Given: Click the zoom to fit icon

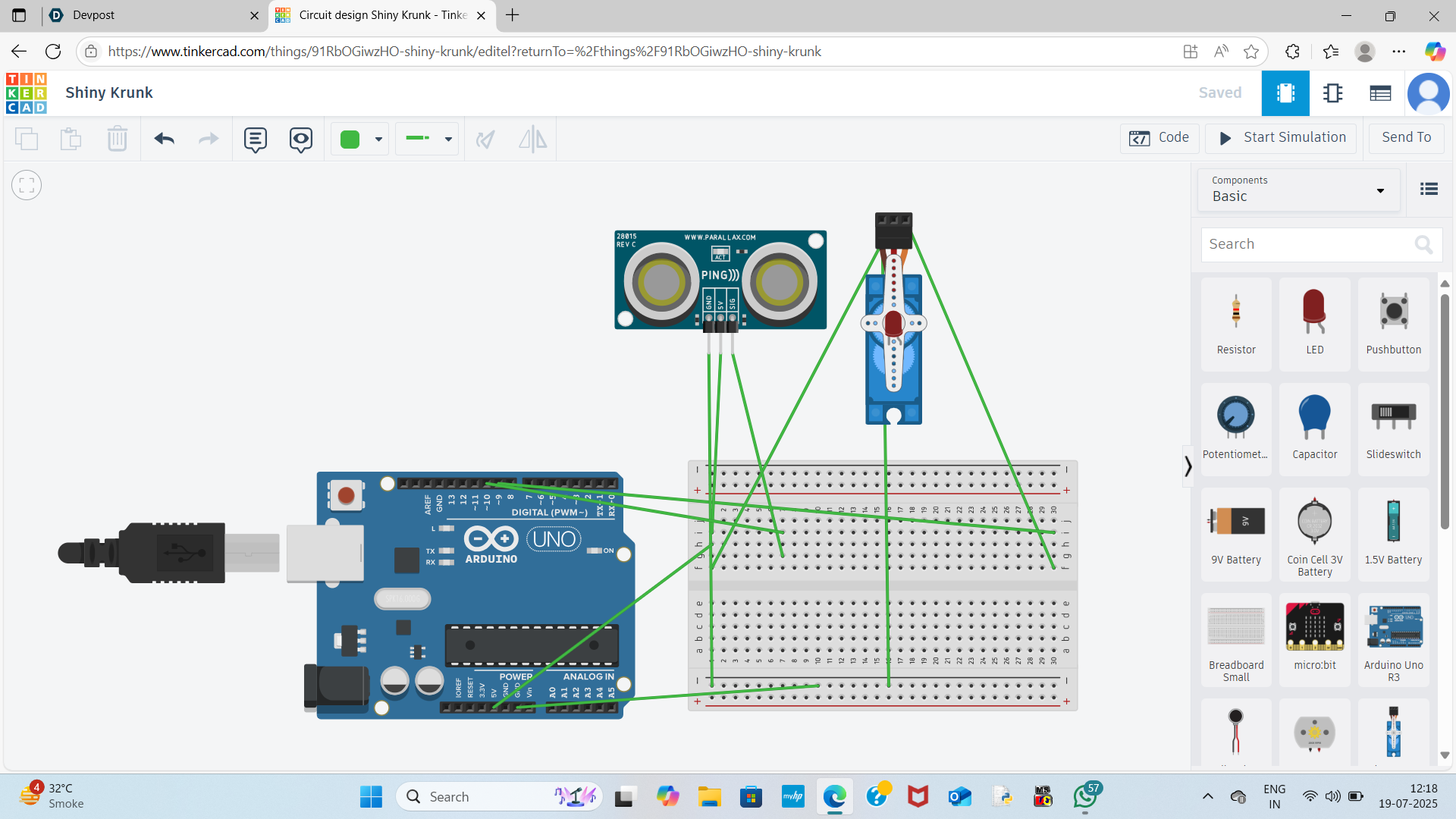Looking at the screenshot, I should pyautogui.click(x=27, y=185).
